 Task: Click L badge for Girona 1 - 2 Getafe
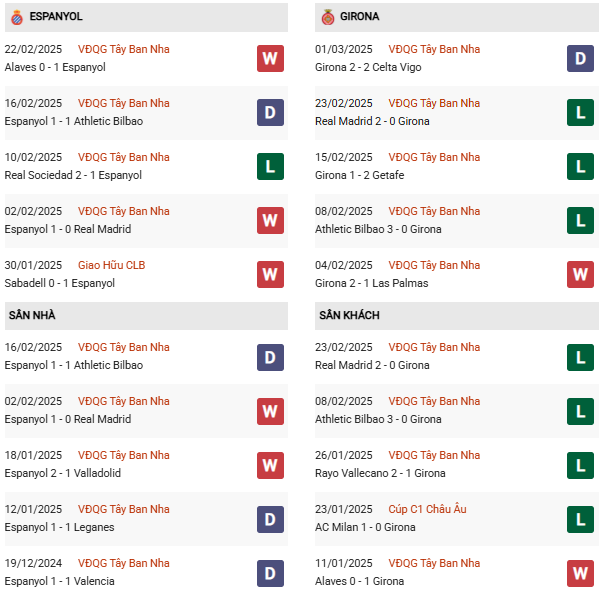pyautogui.click(x=580, y=166)
